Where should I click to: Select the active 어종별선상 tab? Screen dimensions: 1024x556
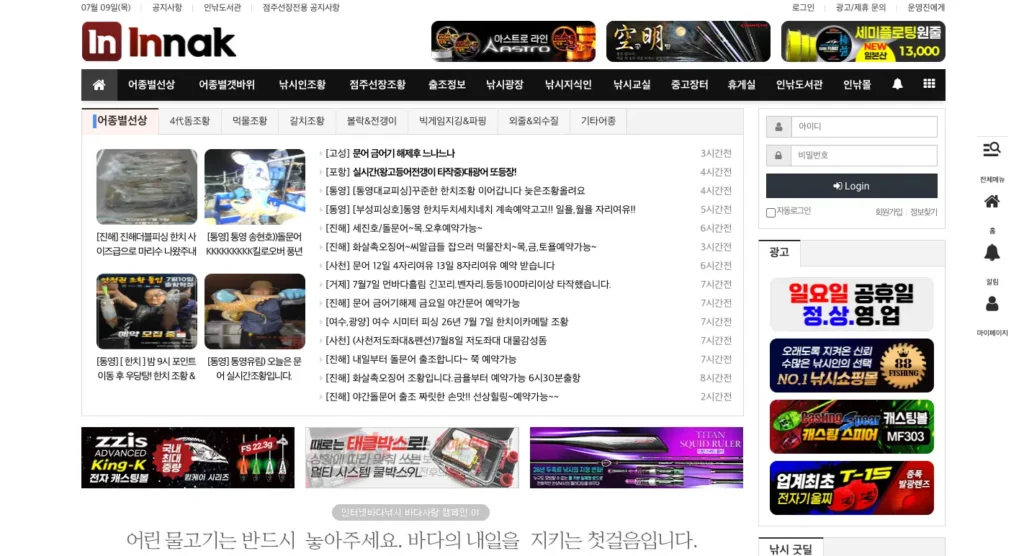click(121, 121)
